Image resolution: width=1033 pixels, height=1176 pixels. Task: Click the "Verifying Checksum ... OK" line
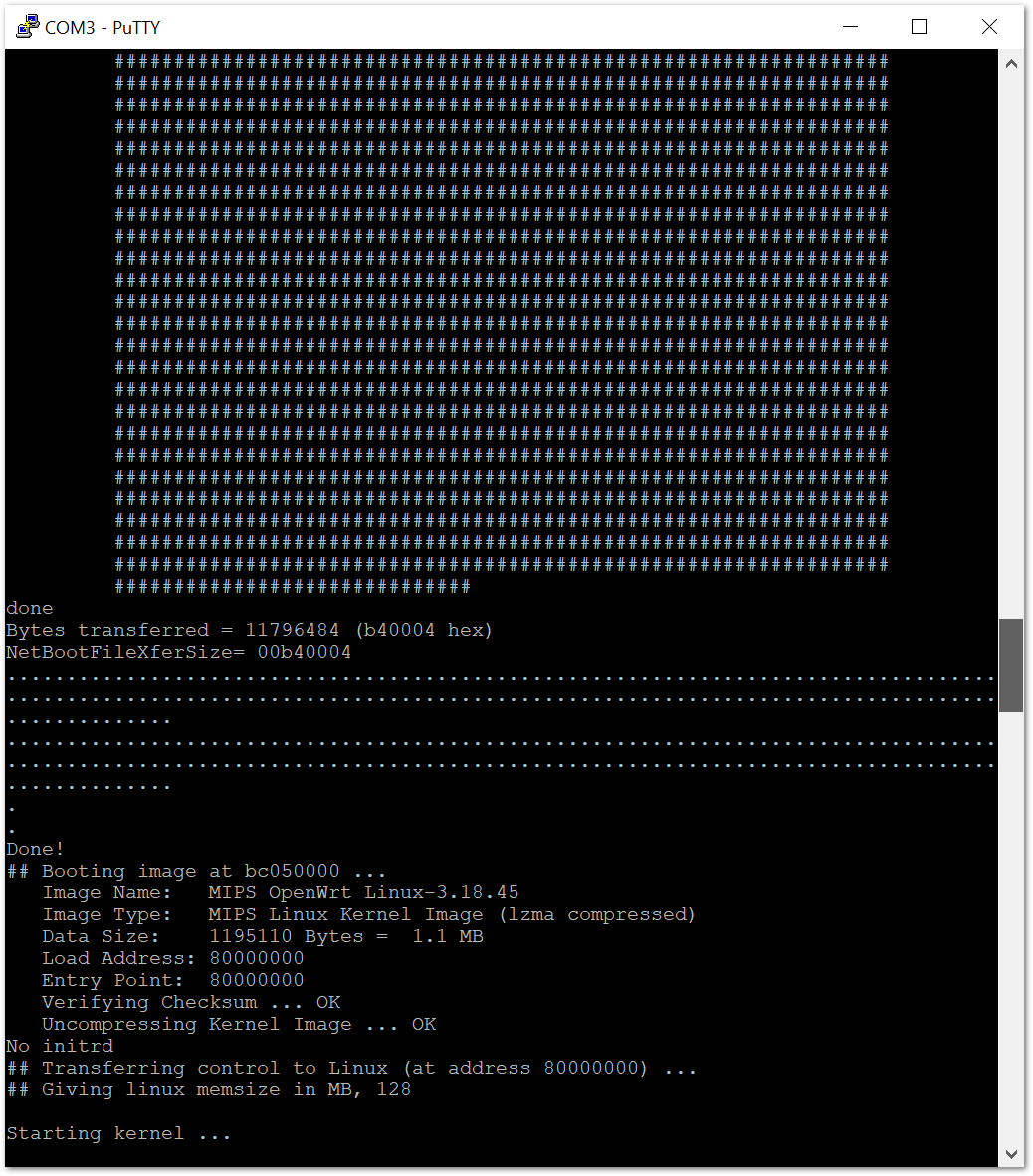pos(191,1003)
